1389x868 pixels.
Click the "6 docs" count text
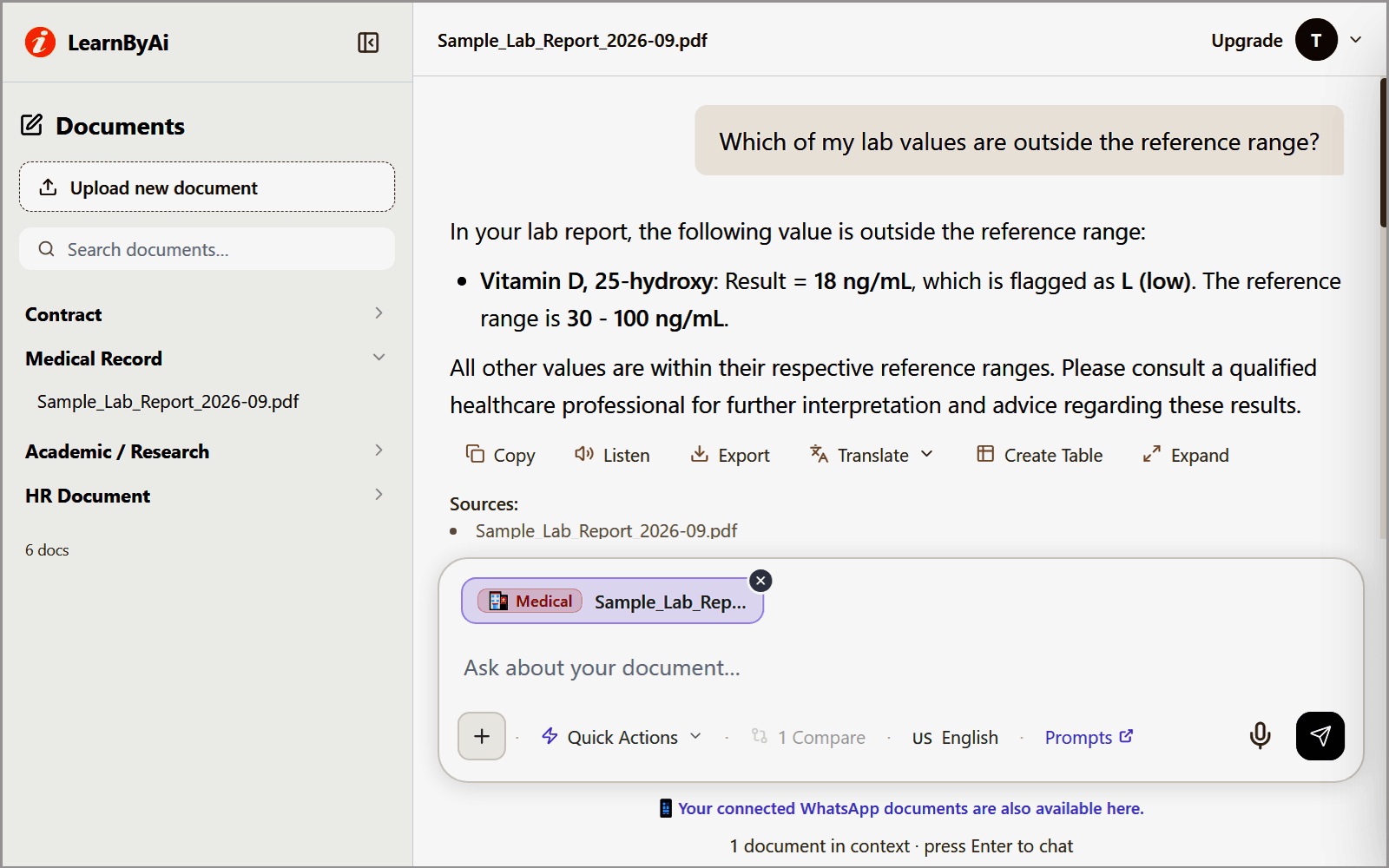click(47, 550)
